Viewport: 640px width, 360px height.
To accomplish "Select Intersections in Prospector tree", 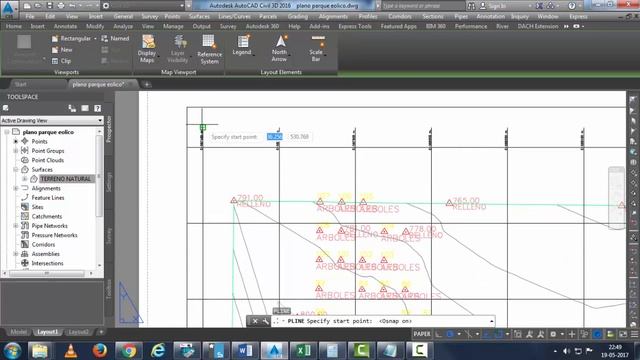I will [x=47, y=263].
